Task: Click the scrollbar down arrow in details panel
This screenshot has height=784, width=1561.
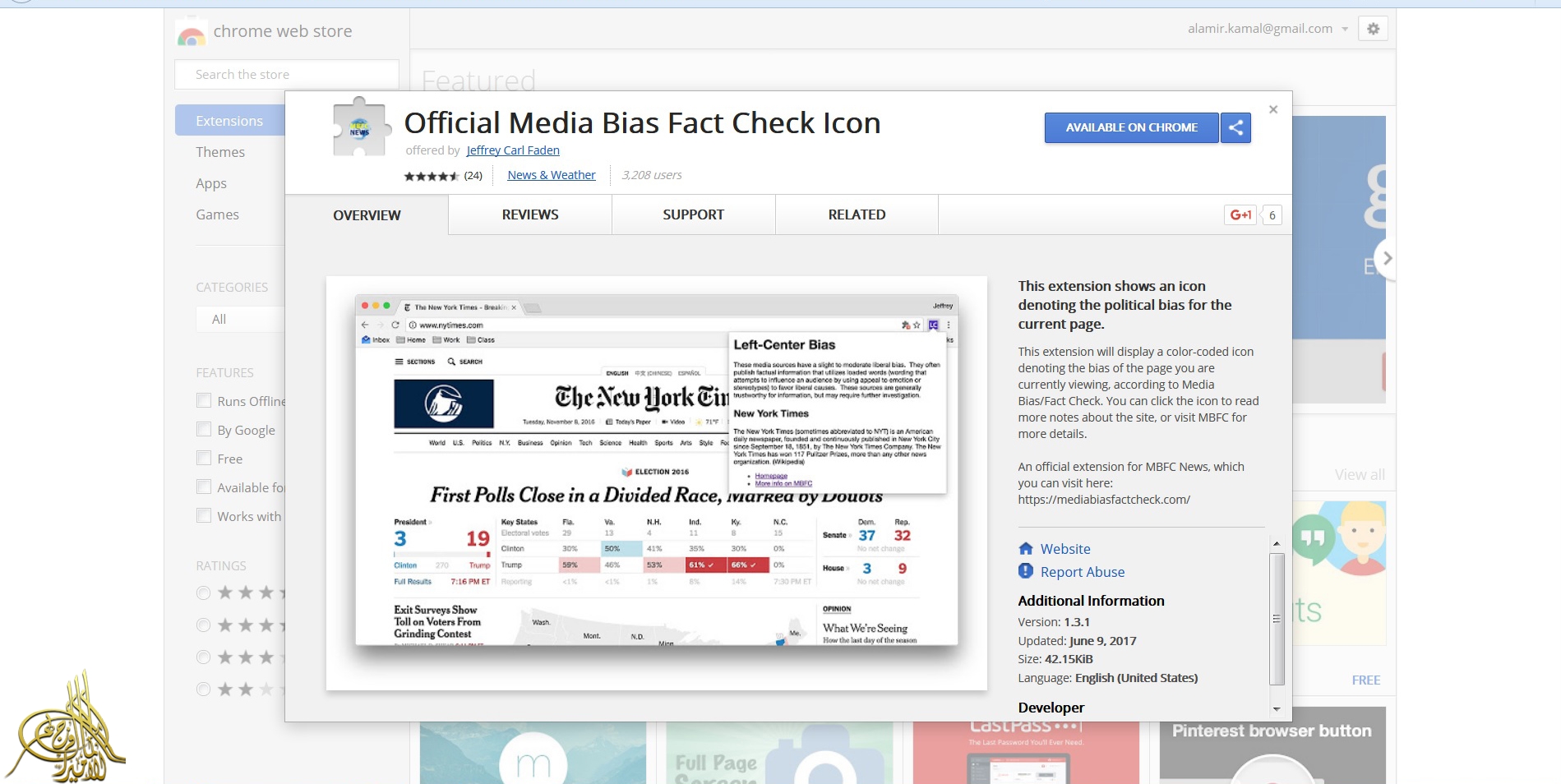Action: pos(1277,709)
